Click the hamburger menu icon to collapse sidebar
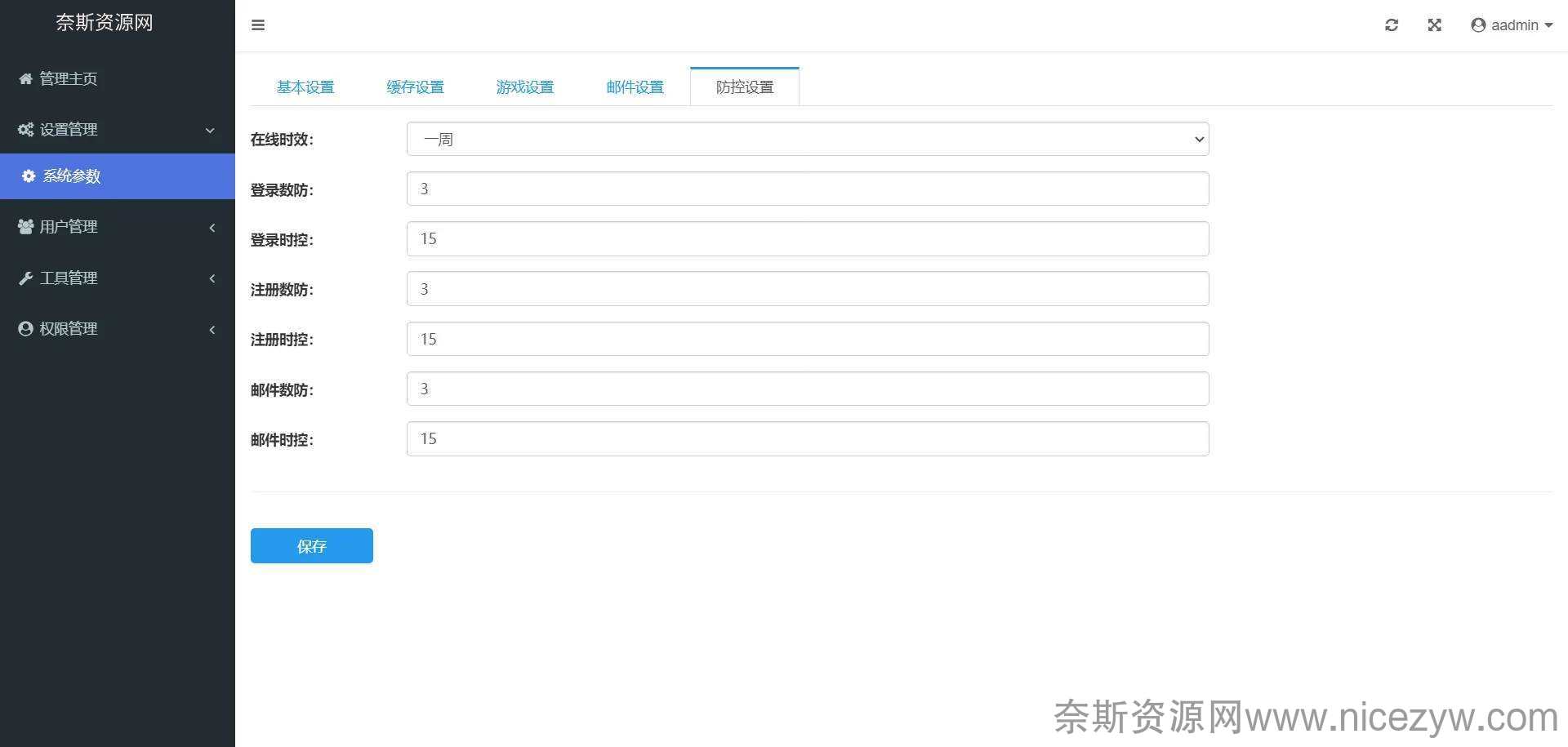This screenshot has height=747, width=1568. (x=258, y=25)
